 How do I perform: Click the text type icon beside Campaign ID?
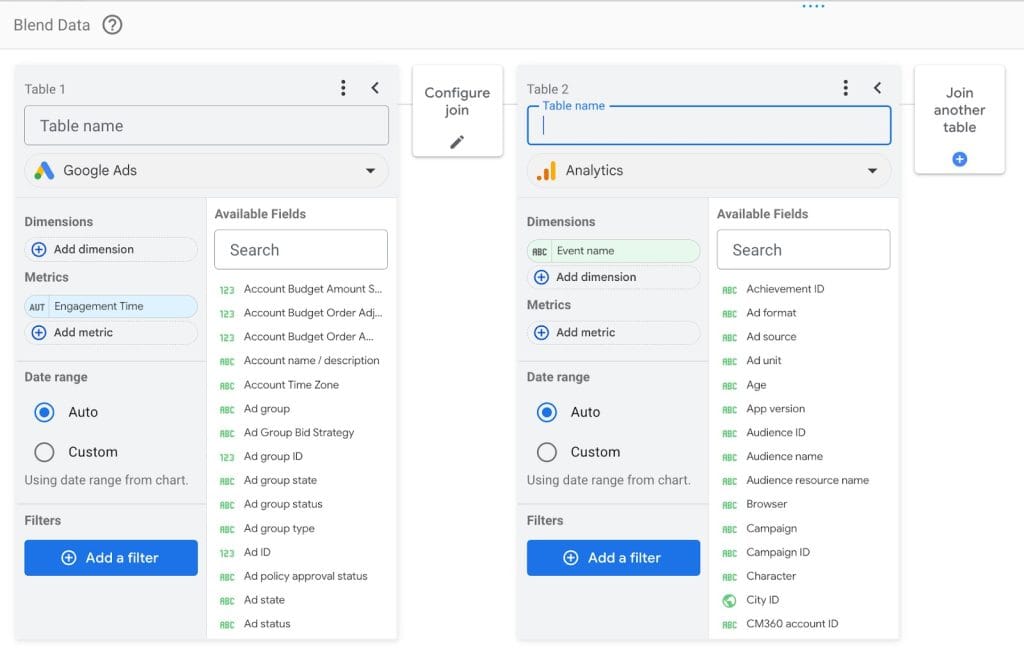(x=729, y=553)
